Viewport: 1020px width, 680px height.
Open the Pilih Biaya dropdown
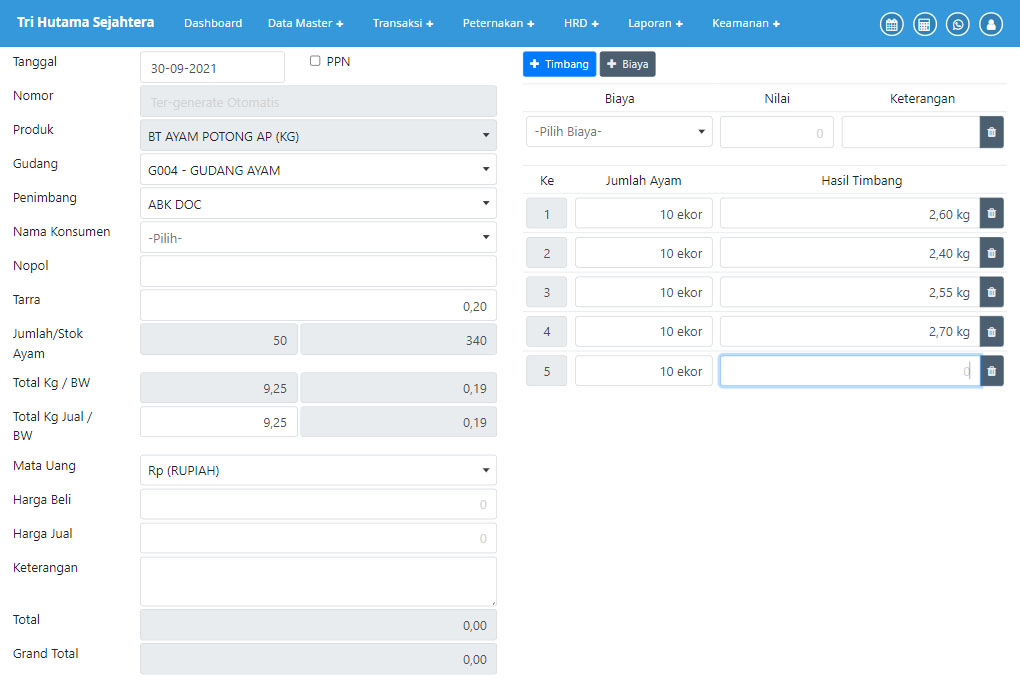point(619,131)
